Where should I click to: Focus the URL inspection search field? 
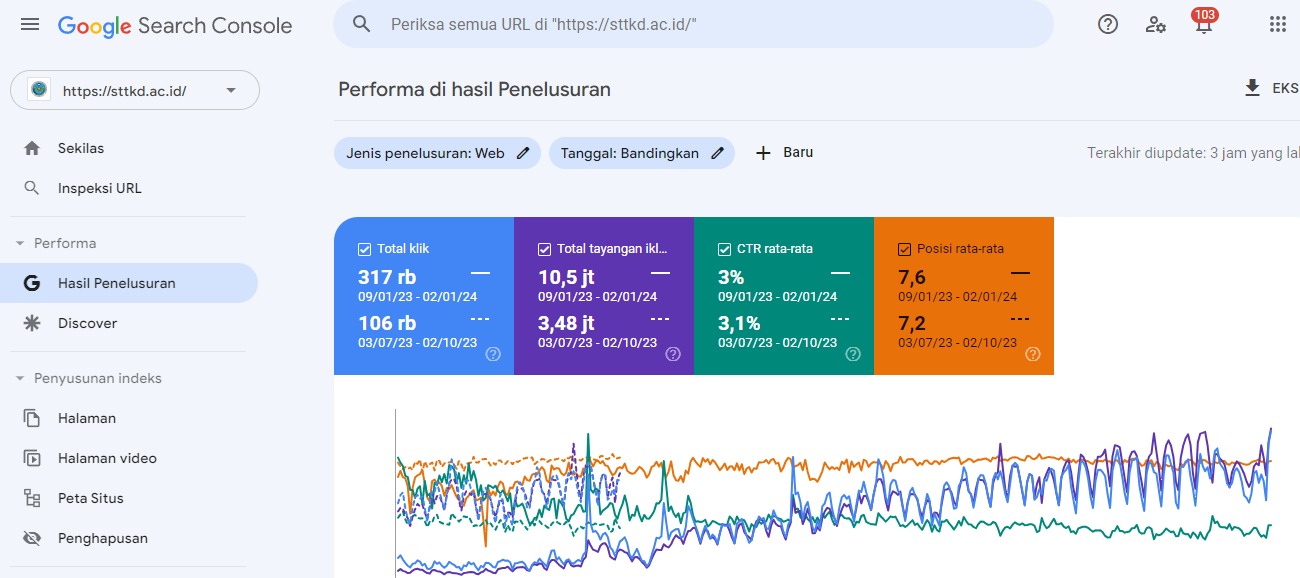pos(693,24)
